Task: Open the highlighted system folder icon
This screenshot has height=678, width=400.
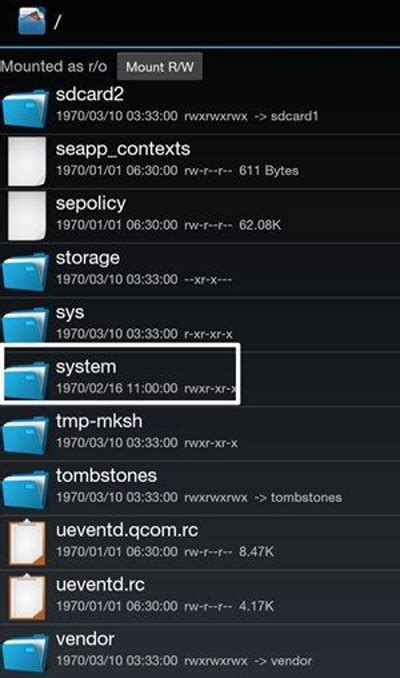Action: tap(25, 379)
